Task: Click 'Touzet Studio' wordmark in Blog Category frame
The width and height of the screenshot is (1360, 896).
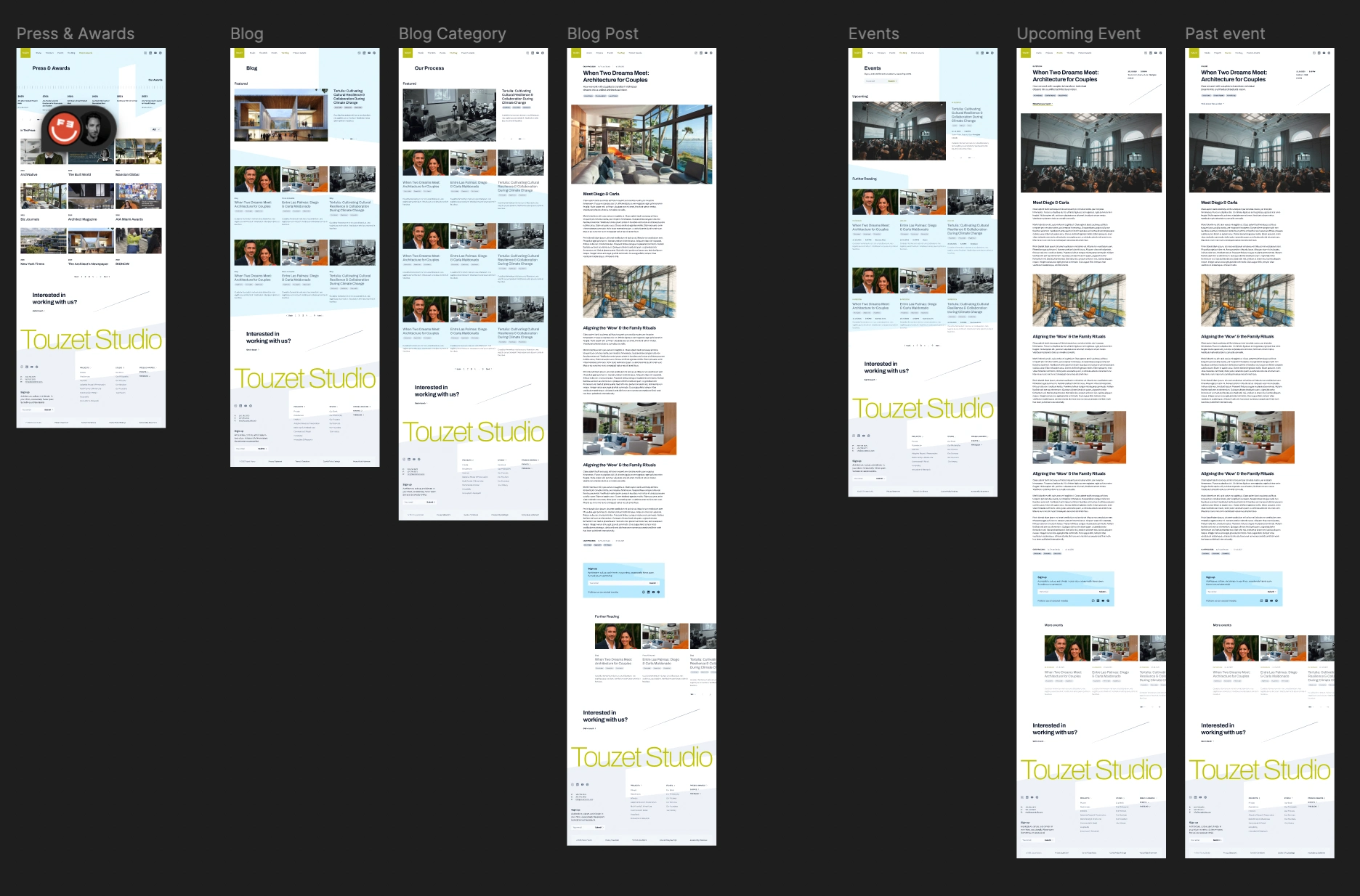Action: click(x=474, y=432)
